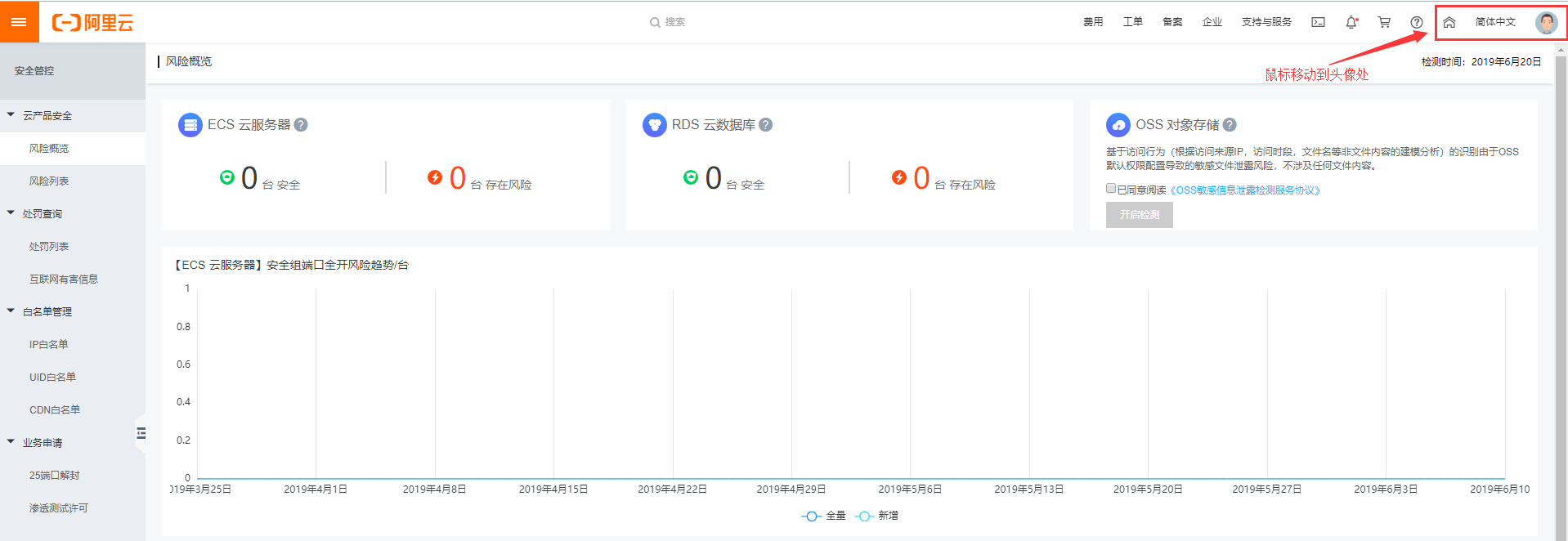Click the 开启检测 button
This screenshot has width=1568, height=541.
pyautogui.click(x=1140, y=215)
